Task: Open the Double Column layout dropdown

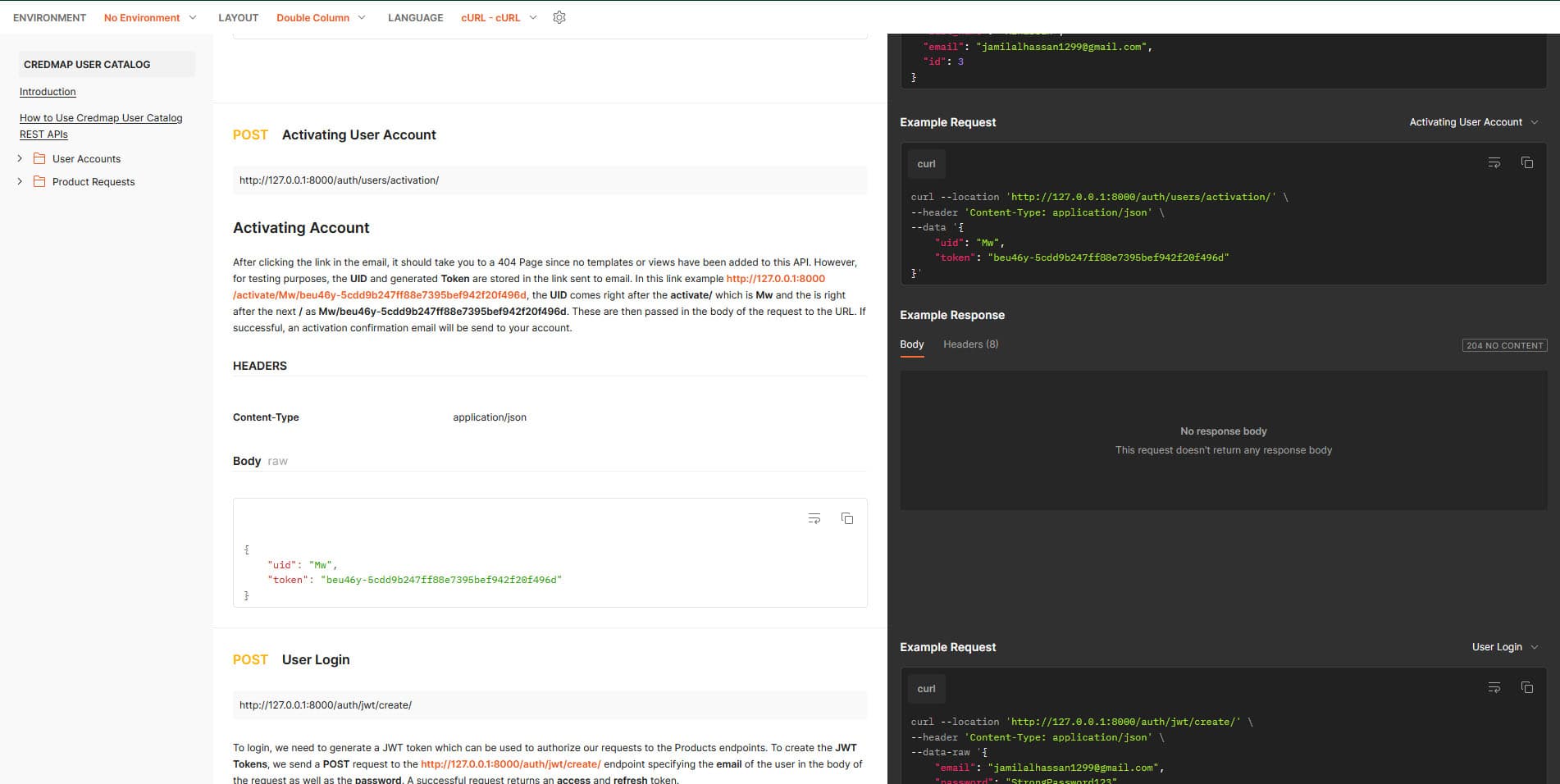Action: pos(321,17)
